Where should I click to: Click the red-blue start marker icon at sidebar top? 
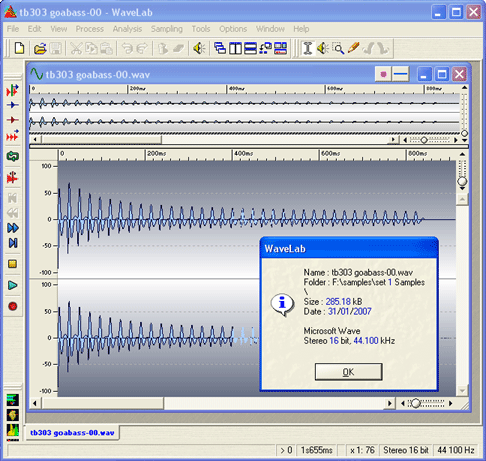(x=13, y=90)
